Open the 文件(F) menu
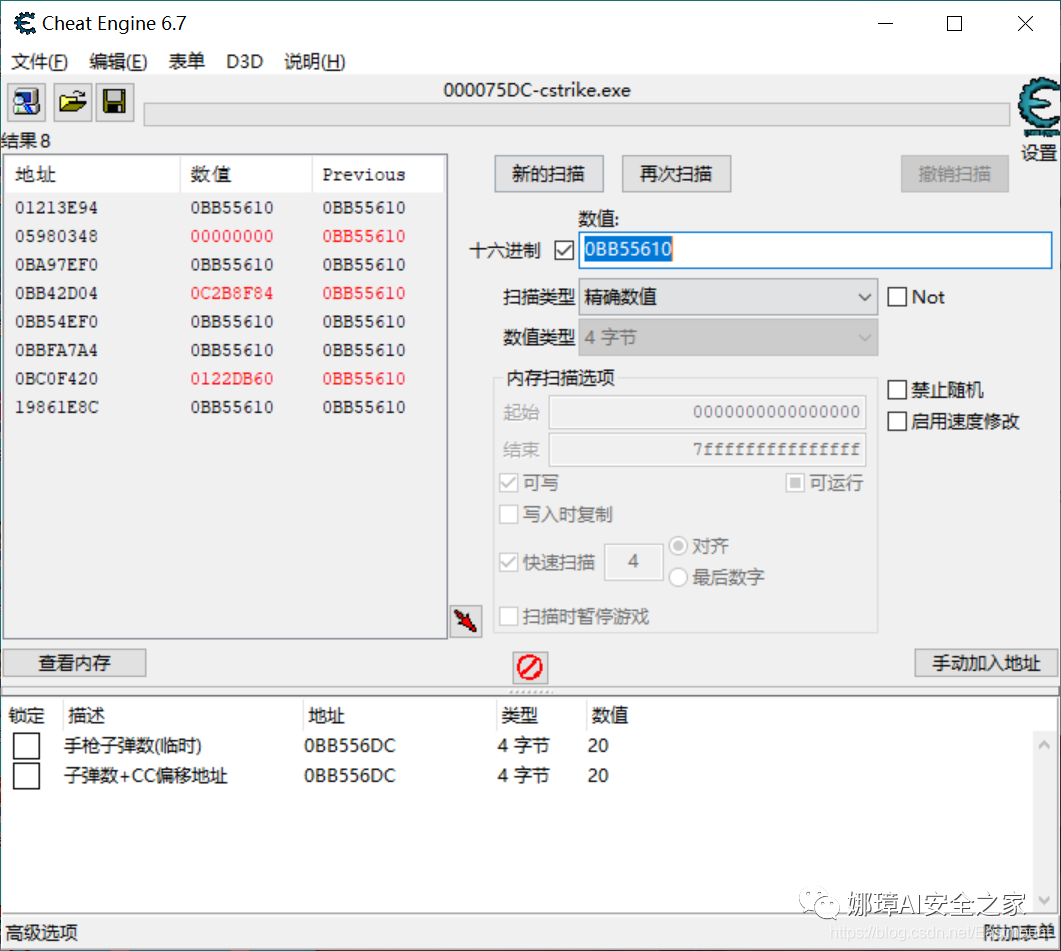The image size is (1061, 951). point(39,62)
